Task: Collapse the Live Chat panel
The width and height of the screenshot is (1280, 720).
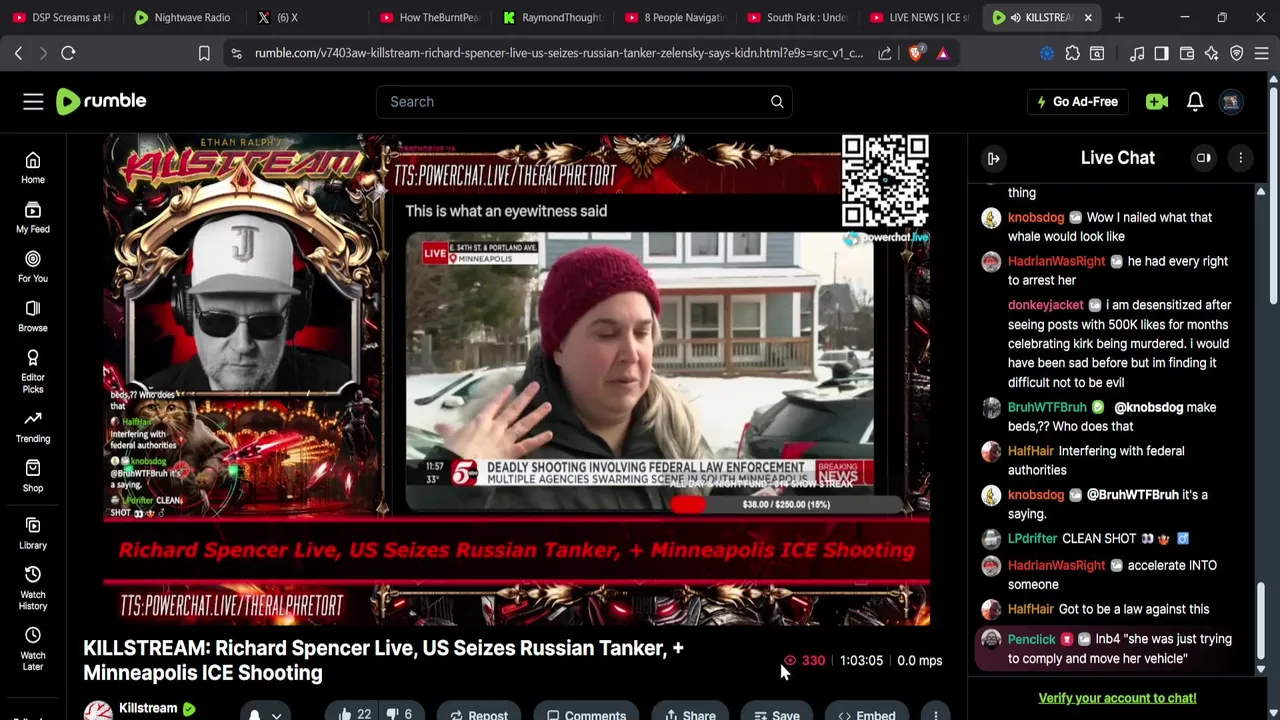Action: 994,158
